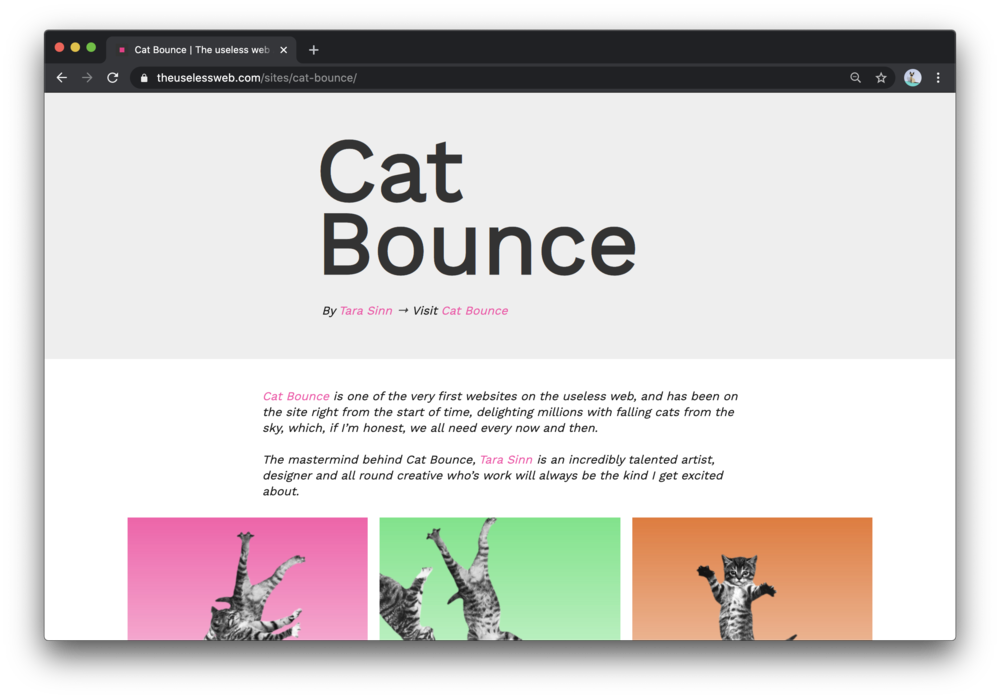1000x699 pixels.
Task: Click the yellow minimize window button
Action: click(75, 47)
